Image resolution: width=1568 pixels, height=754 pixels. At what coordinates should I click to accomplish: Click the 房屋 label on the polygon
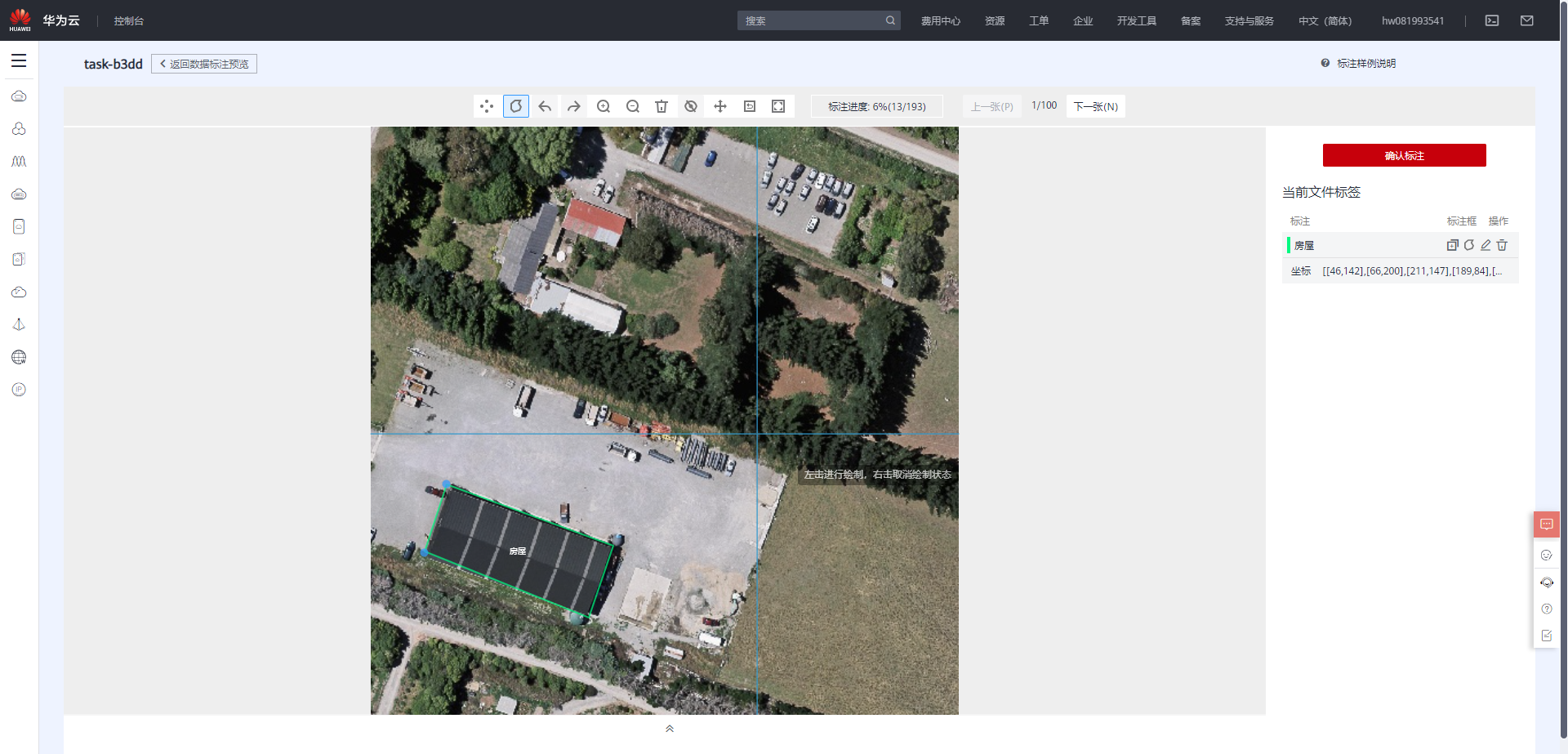518,551
